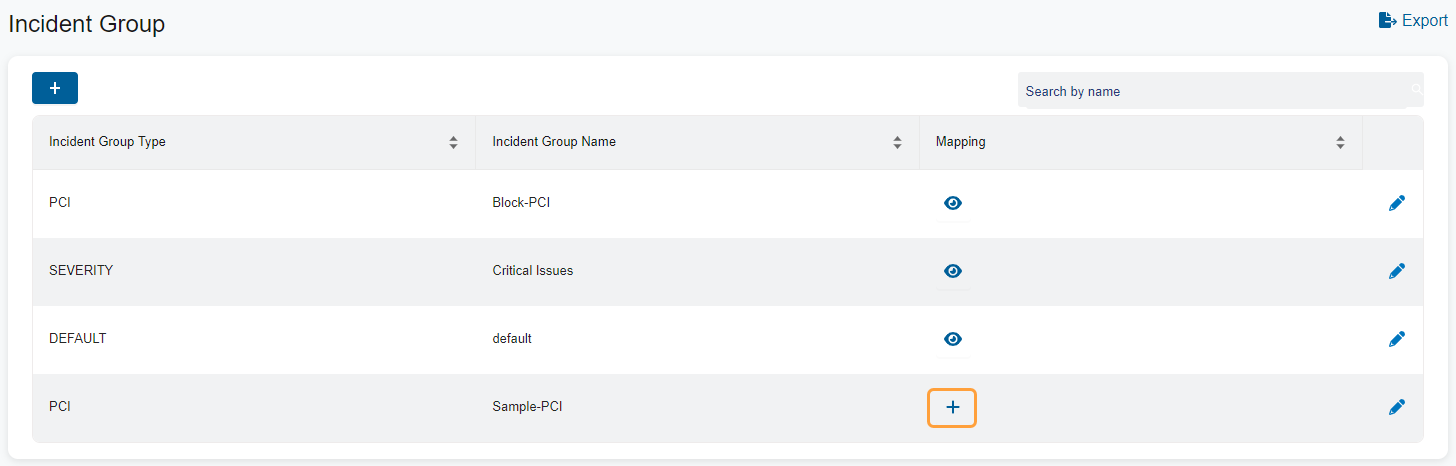Screen dimensions: 1456x466
Task: Edit the Sample-PCI row with pencil icon
Action: (1397, 407)
